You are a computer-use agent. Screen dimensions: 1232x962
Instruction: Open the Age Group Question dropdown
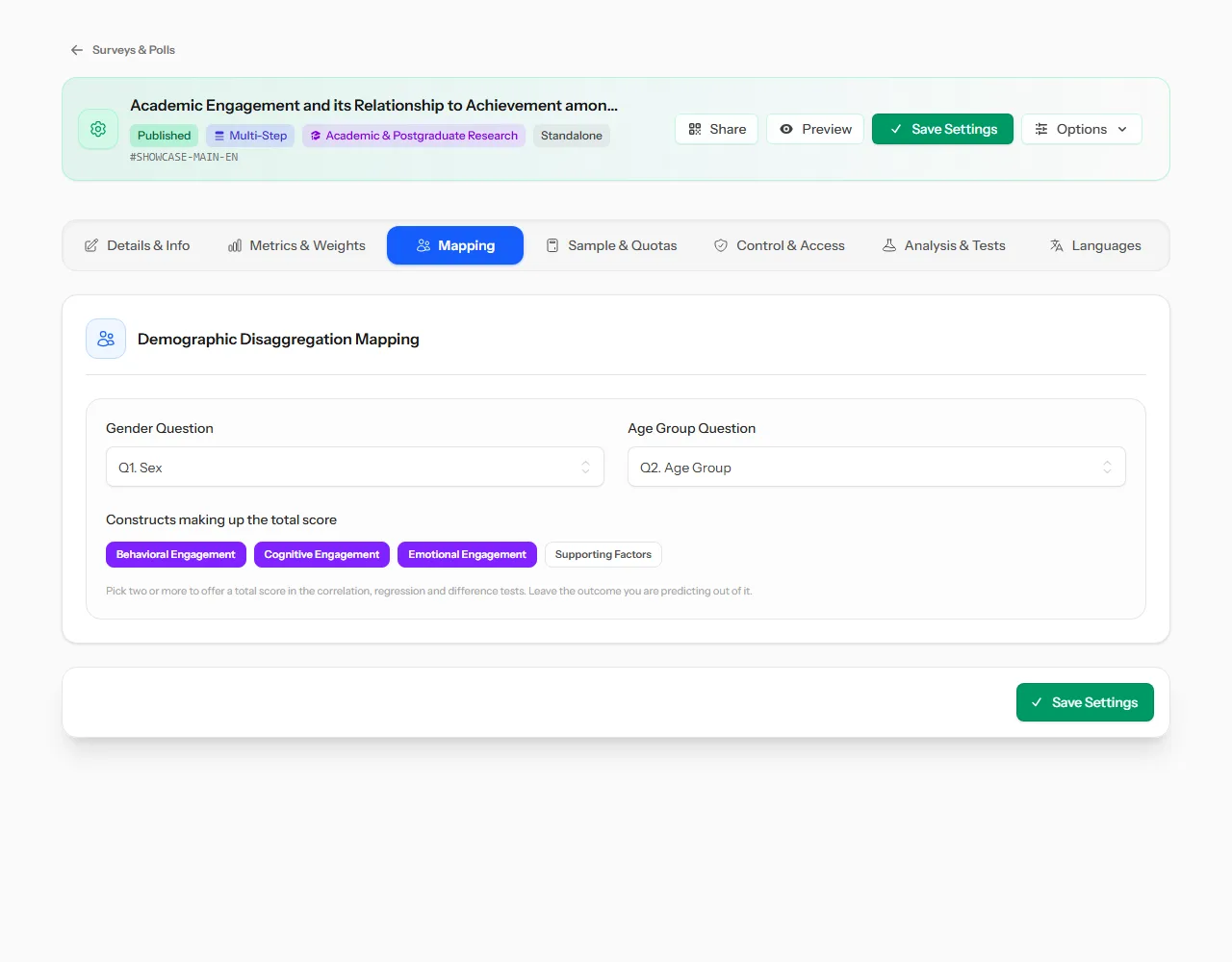(x=877, y=467)
